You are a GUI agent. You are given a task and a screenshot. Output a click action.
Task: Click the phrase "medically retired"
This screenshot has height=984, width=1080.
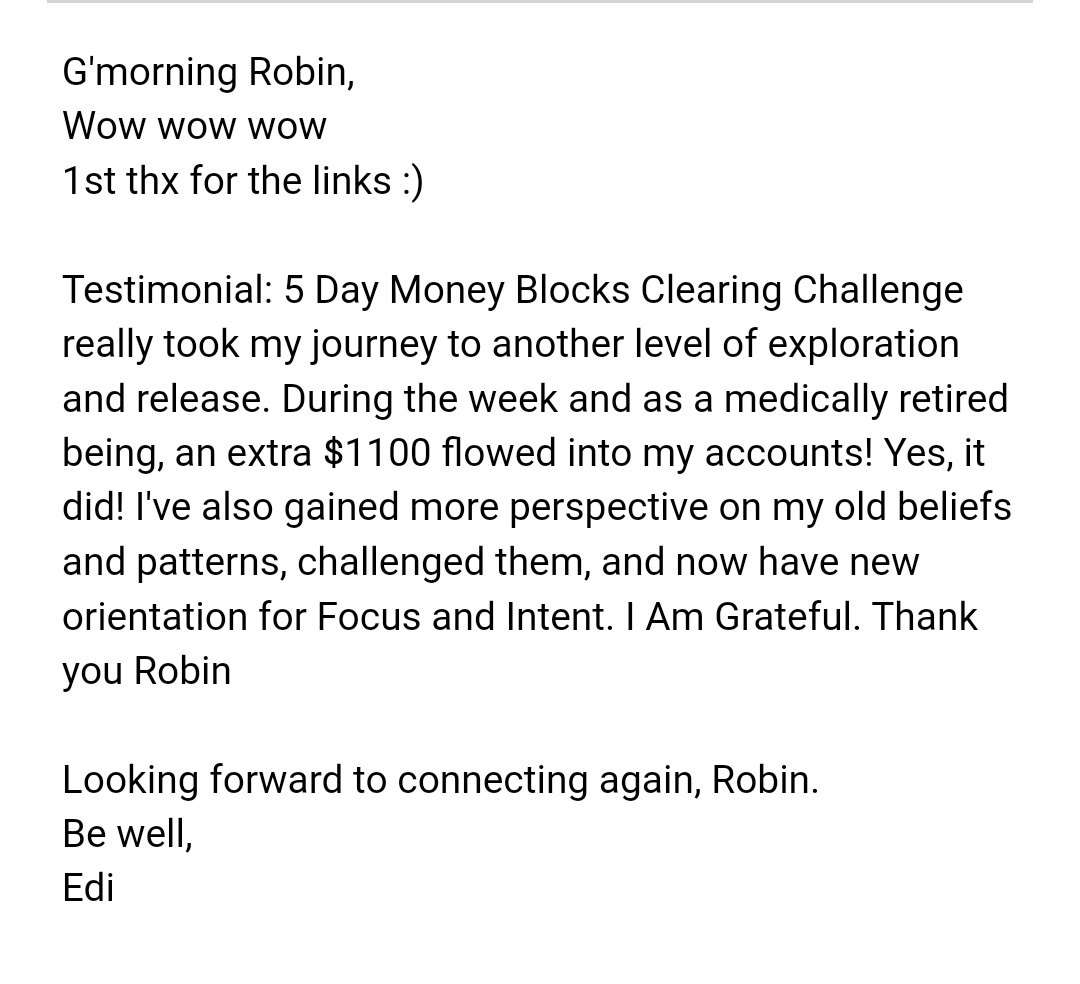pos(866,399)
